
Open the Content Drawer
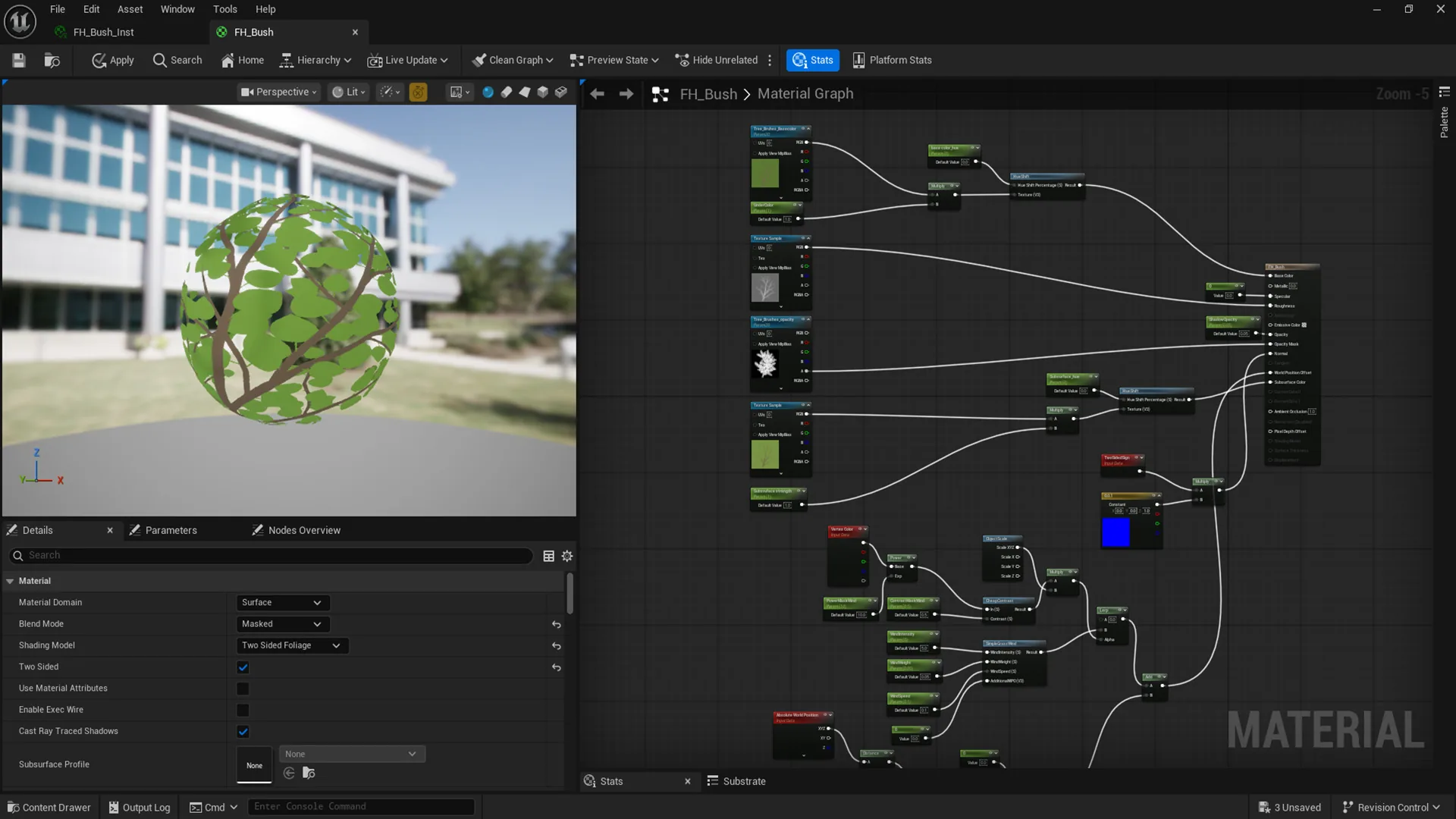pos(49,808)
